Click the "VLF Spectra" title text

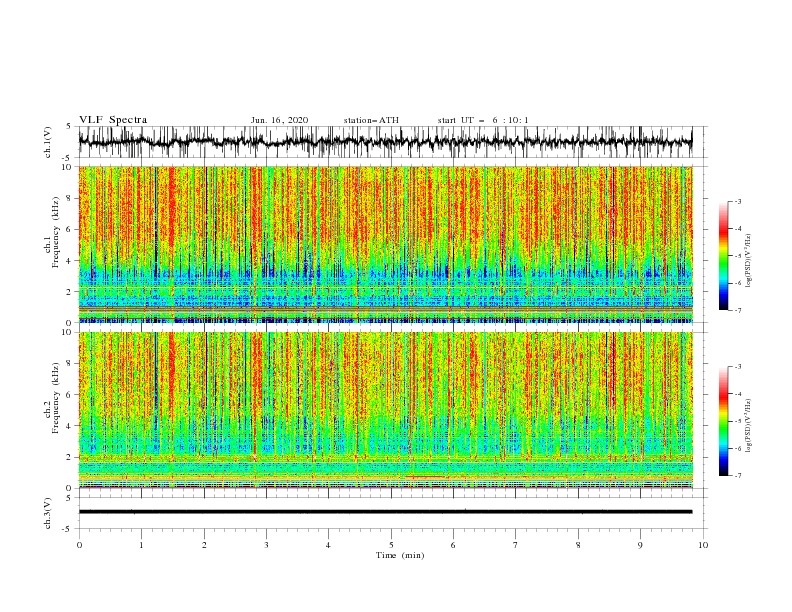[113, 120]
